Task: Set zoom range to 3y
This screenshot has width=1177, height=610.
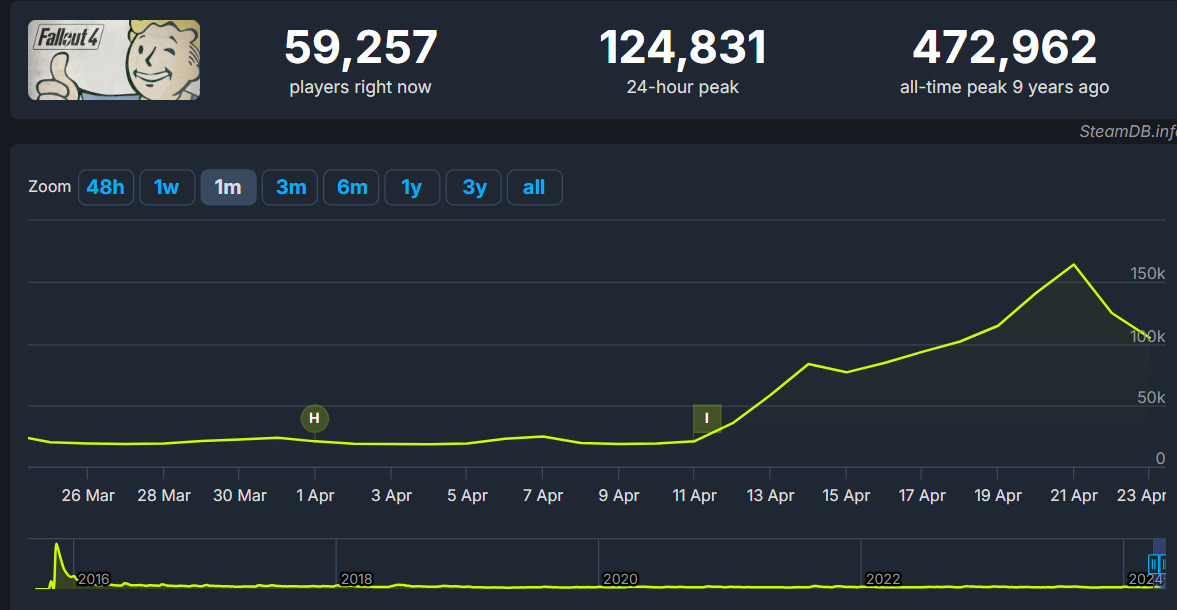Action: (474, 187)
